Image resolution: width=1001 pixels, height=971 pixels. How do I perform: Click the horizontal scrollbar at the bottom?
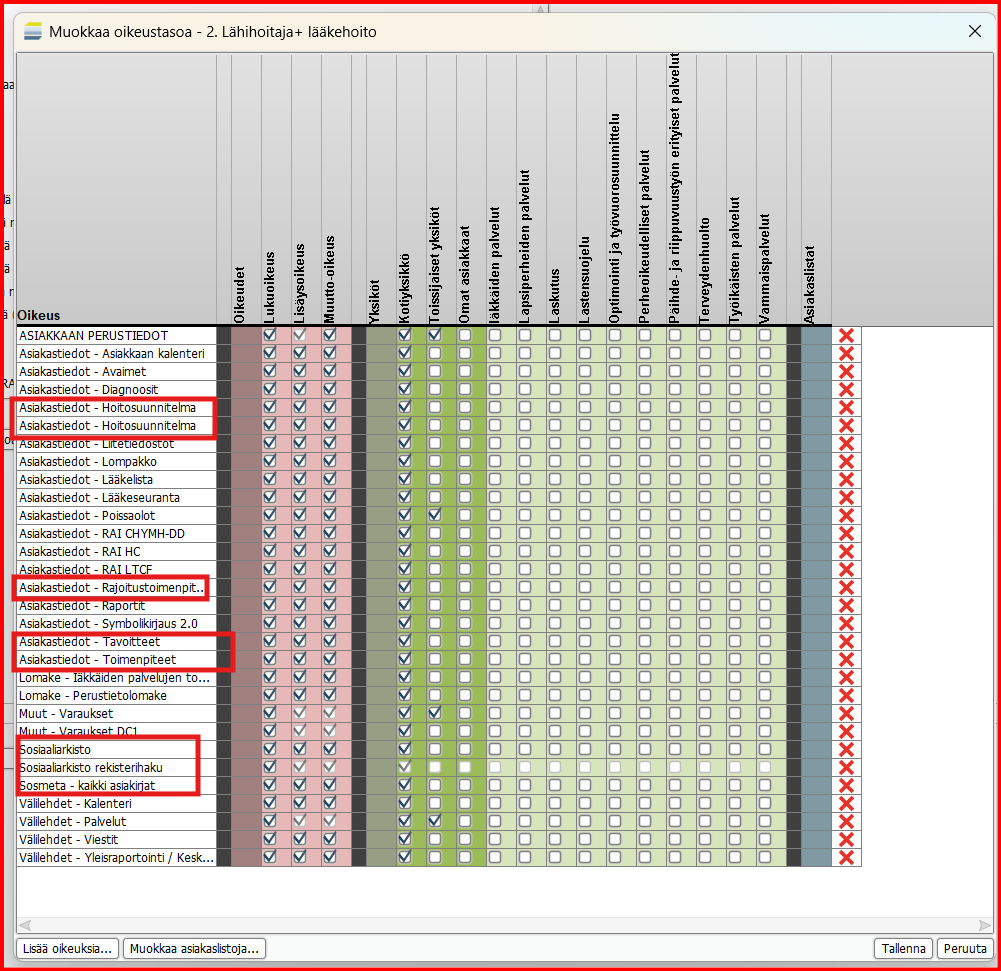[x=500, y=925]
